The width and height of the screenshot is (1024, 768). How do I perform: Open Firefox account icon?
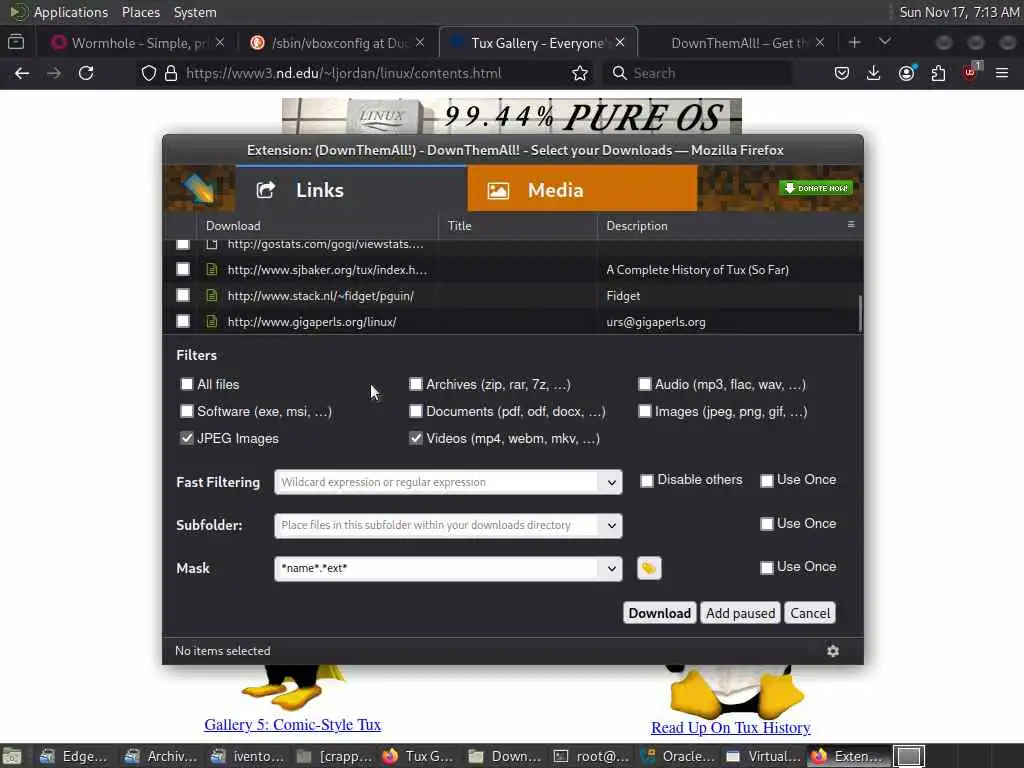(906, 73)
